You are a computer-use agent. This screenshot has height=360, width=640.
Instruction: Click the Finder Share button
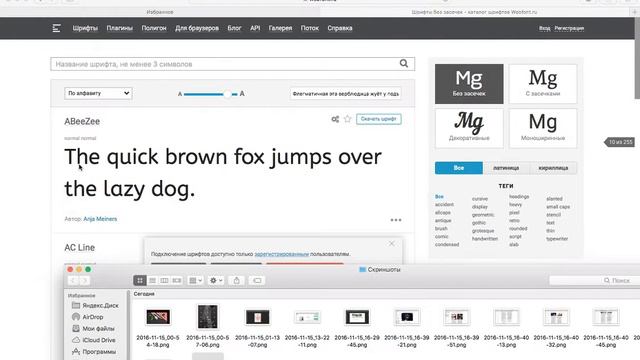coord(236,280)
